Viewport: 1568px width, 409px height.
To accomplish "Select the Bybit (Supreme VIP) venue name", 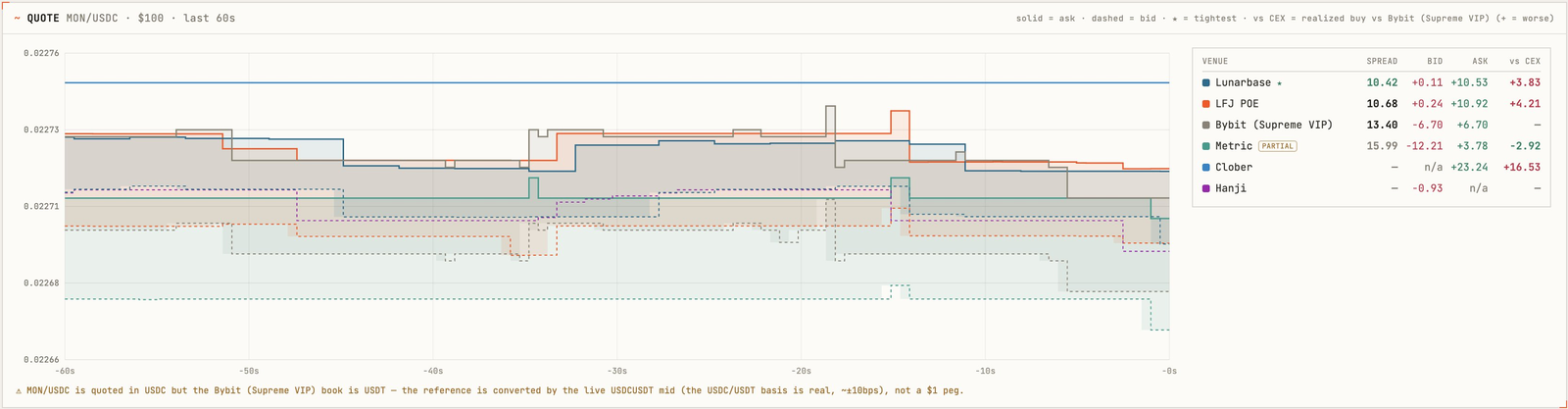I will [1274, 126].
